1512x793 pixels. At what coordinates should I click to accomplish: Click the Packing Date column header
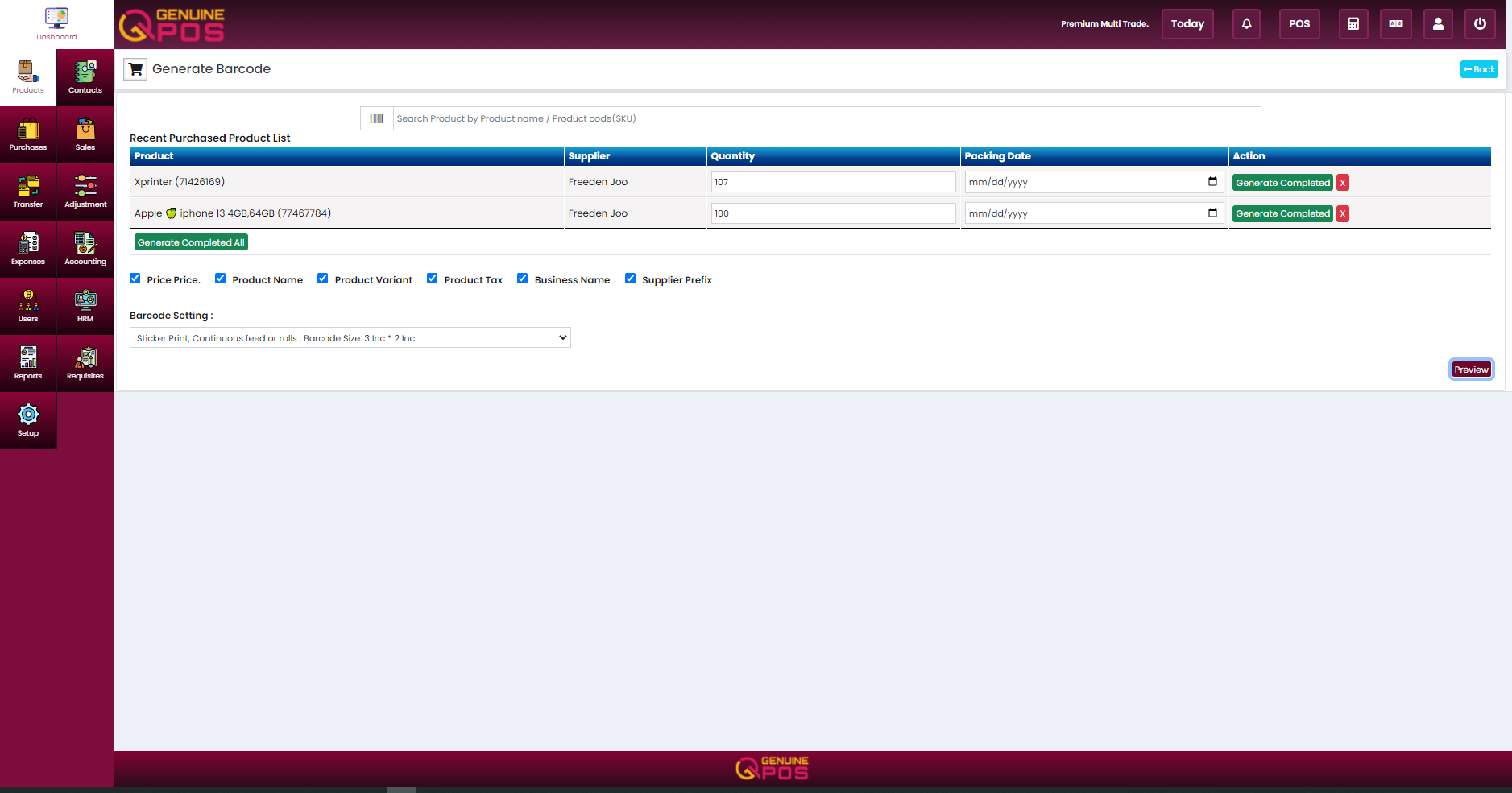(1095, 156)
